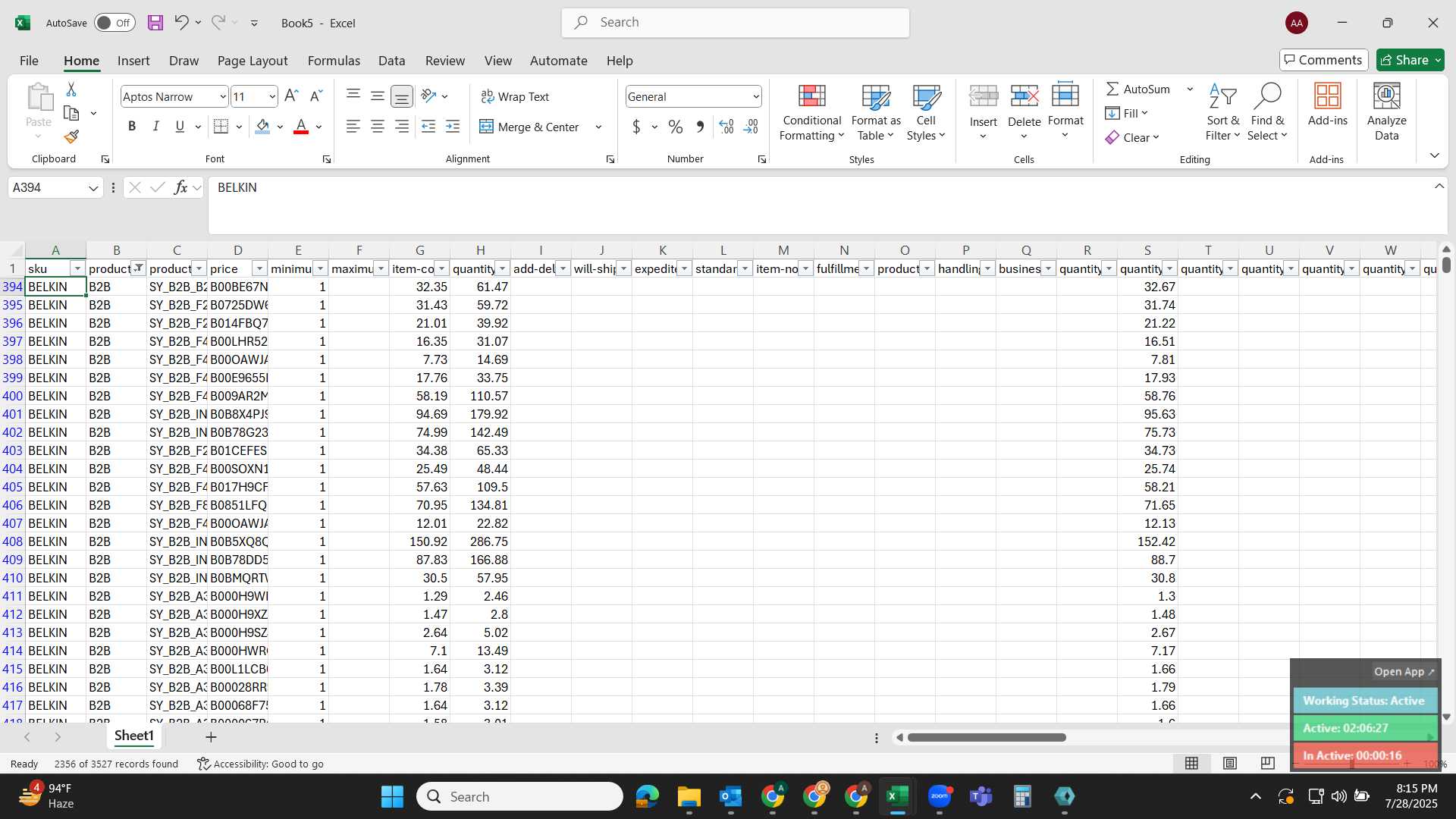Click the Sheet1 tab
The height and width of the screenshot is (819, 1456).
click(134, 736)
